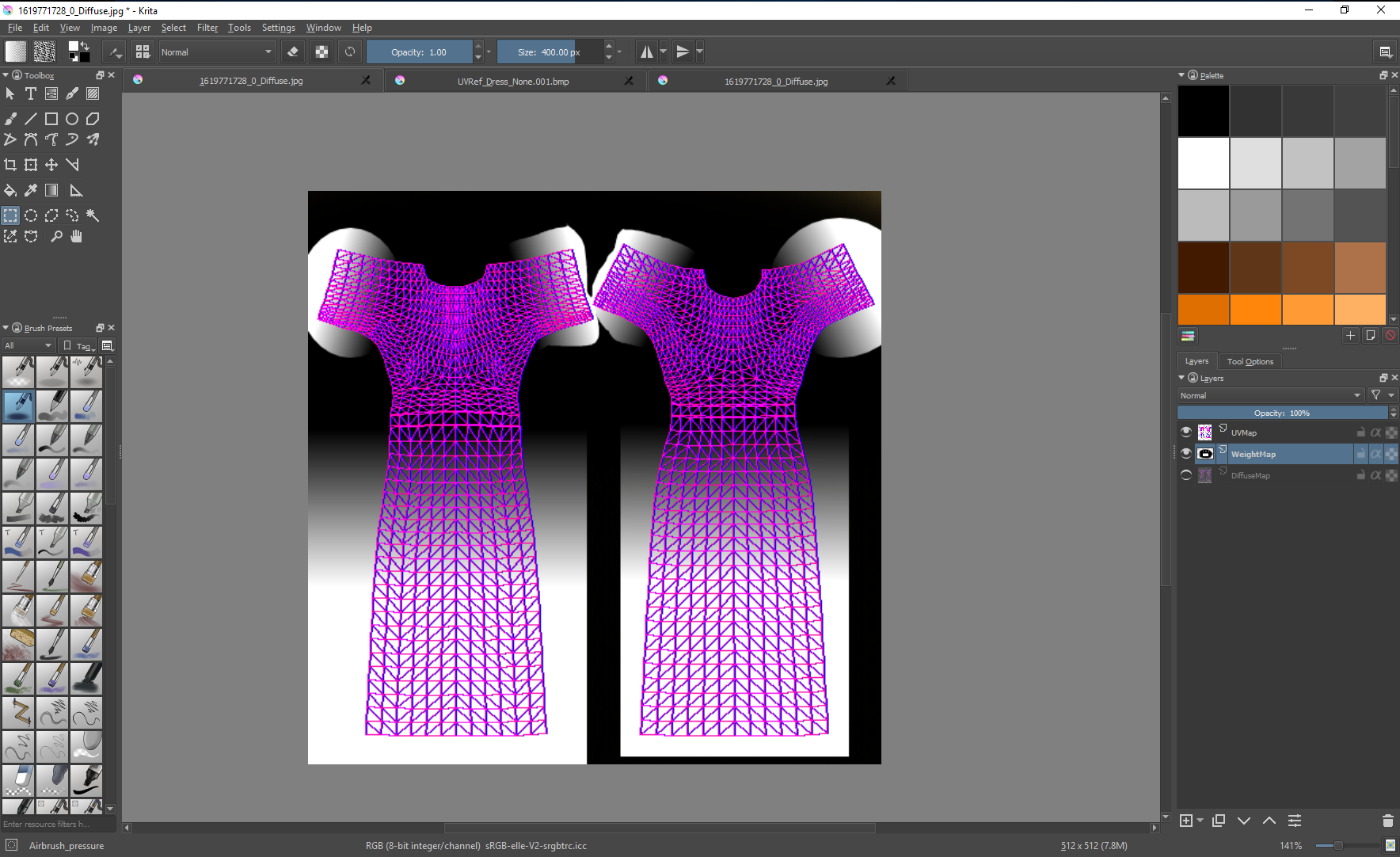Toggle horizontal mirror tool
1400x857 pixels.
coord(647,52)
